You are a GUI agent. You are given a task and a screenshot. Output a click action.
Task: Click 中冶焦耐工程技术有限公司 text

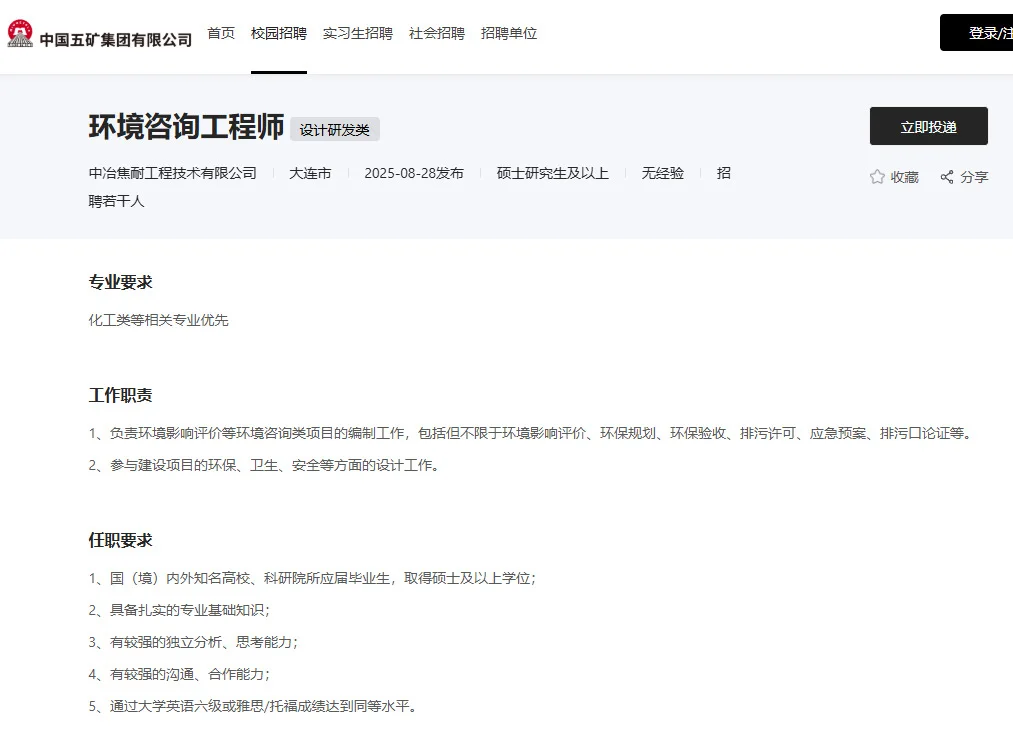coord(172,173)
